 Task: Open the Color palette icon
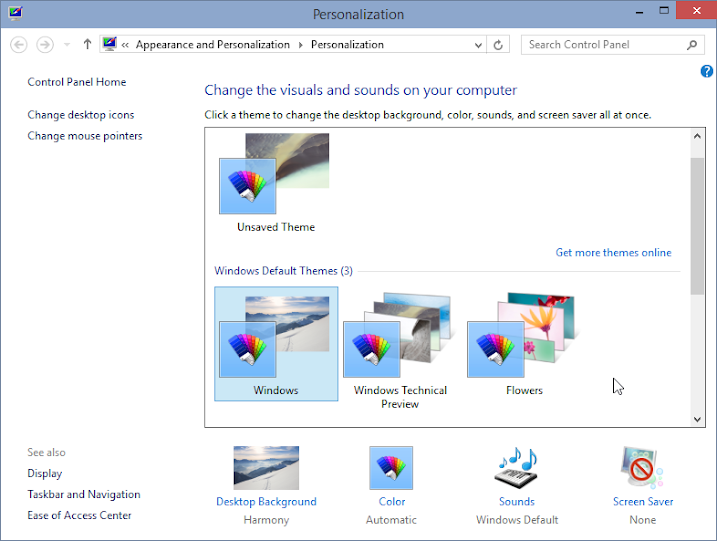click(x=391, y=468)
